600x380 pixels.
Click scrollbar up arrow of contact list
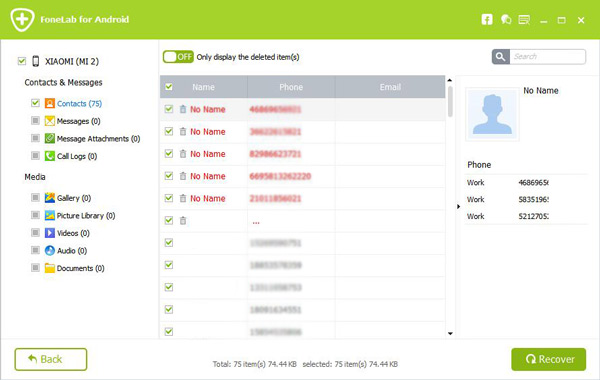click(x=450, y=80)
